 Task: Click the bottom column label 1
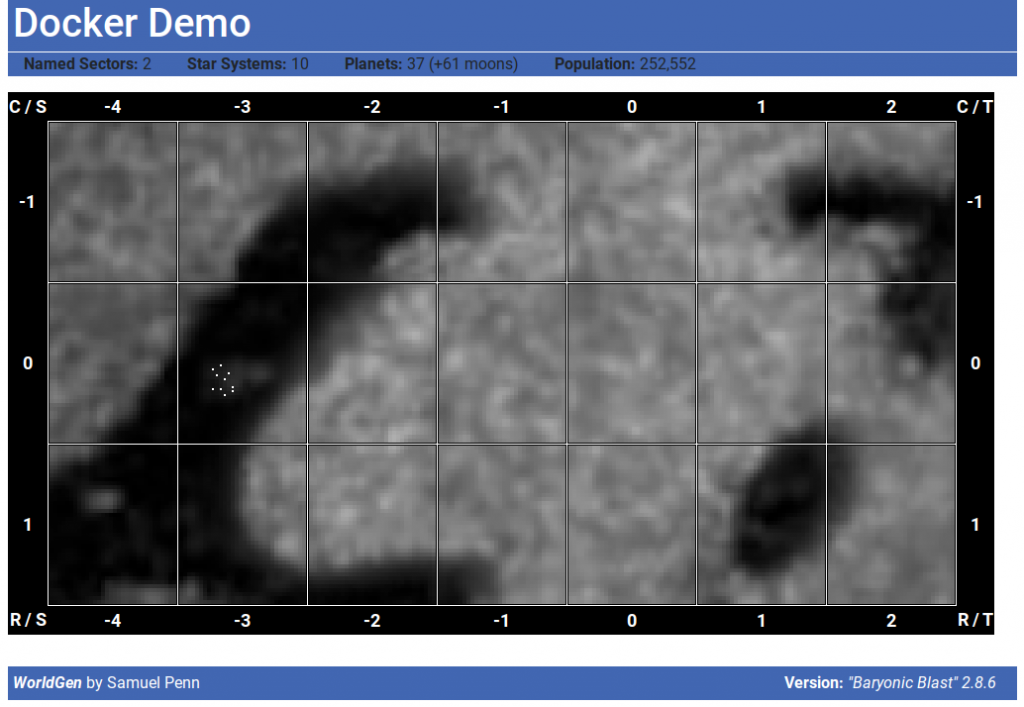pyautogui.click(x=761, y=620)
